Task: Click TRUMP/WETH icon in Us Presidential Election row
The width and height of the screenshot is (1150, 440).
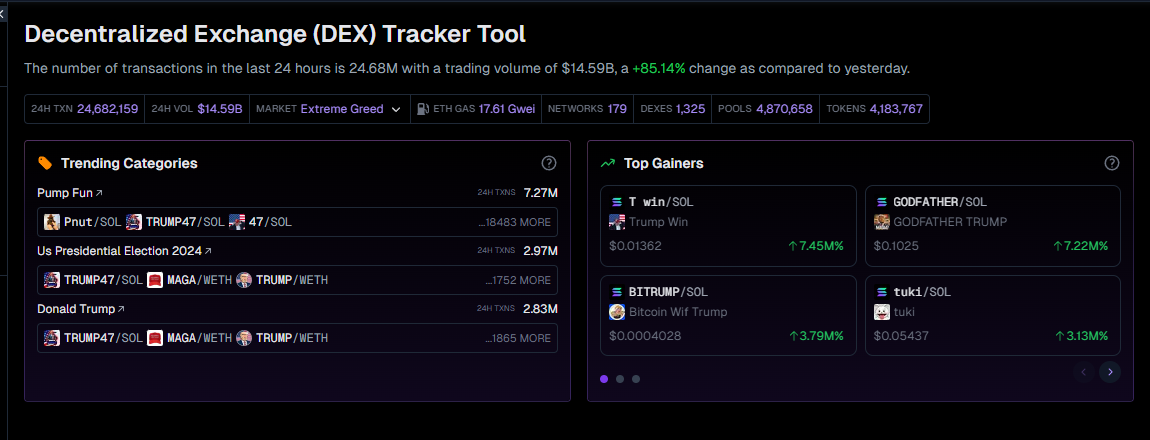Action: pyautogui.click(x=244, y=280)
